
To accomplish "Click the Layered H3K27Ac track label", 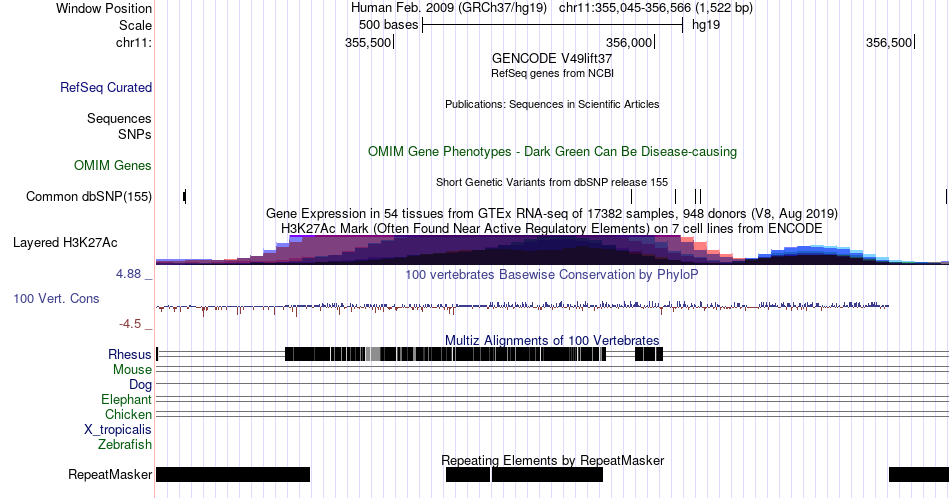I will point(65,242).
